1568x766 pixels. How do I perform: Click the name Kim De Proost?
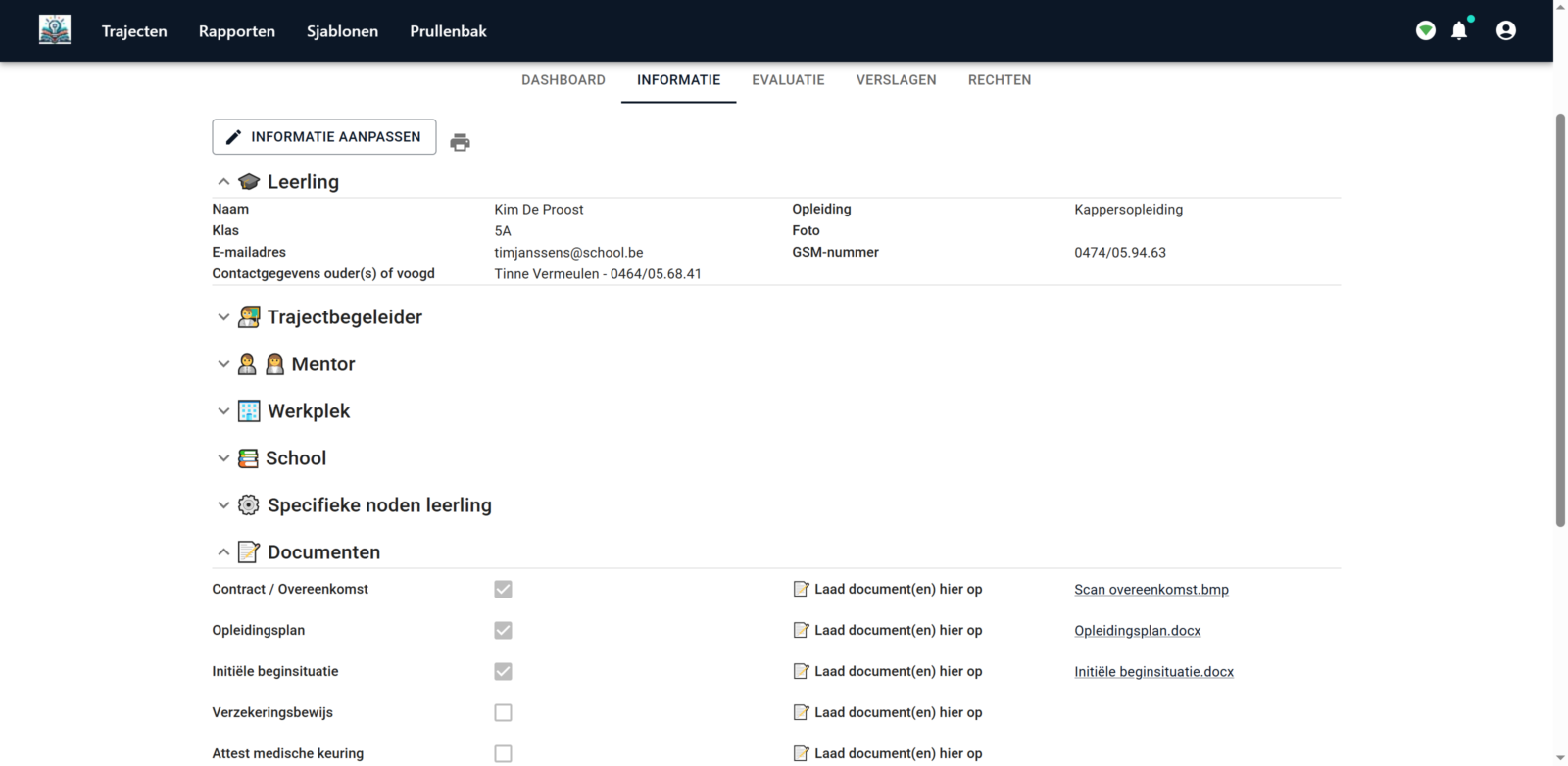pyautogui.click(x=539, y=210)
